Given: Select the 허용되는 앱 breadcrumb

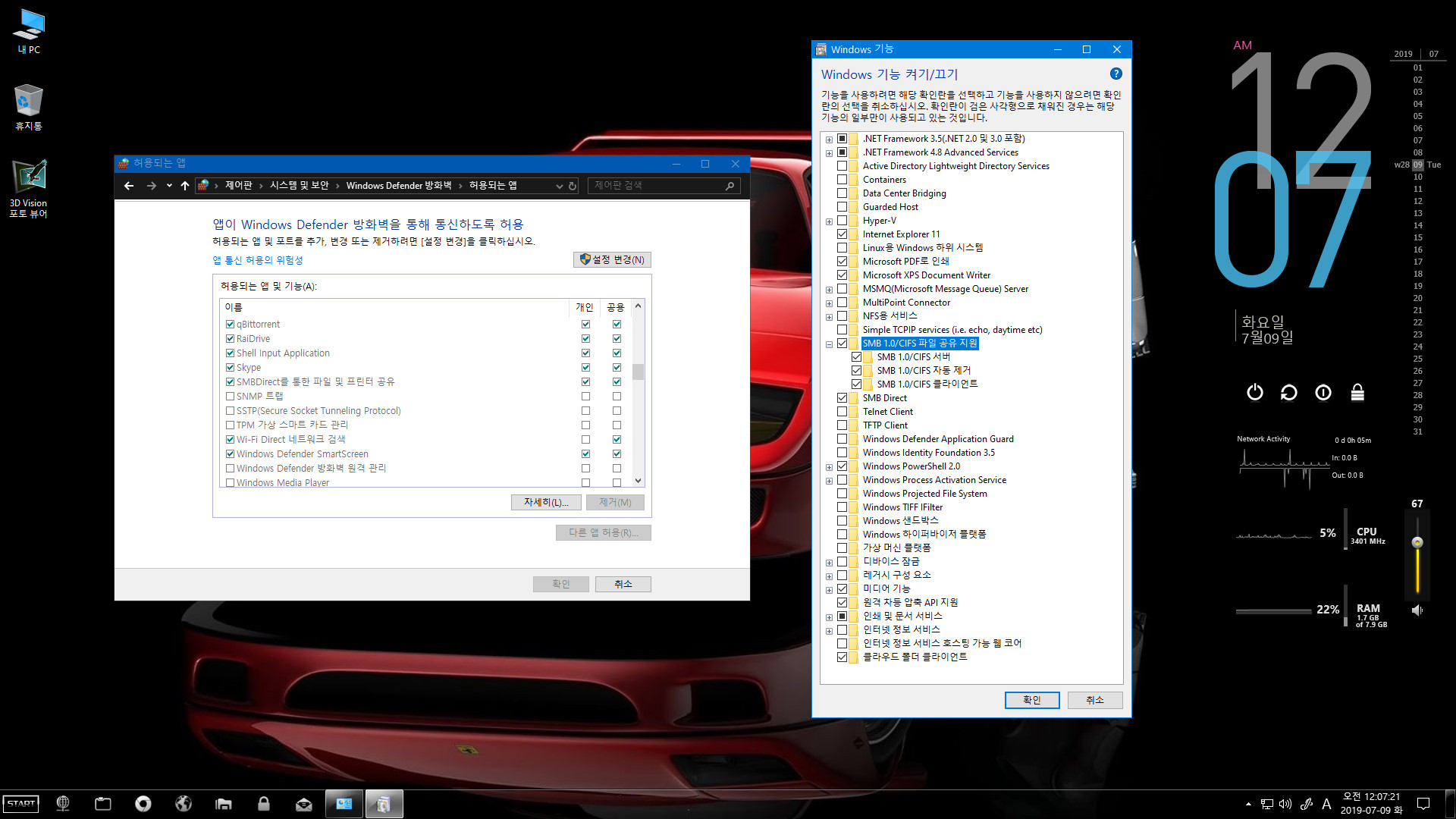Looking at the screenshot, I should [493, 186].
